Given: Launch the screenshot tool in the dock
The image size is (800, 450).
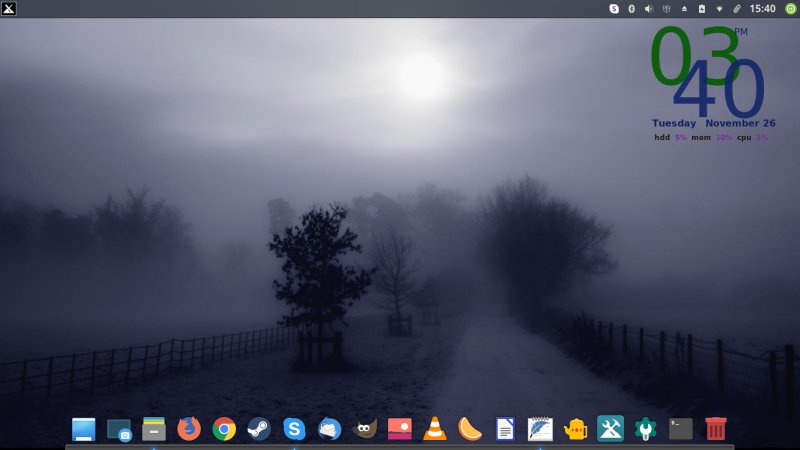Looking at the screenshot, I should tap(119, 430).
